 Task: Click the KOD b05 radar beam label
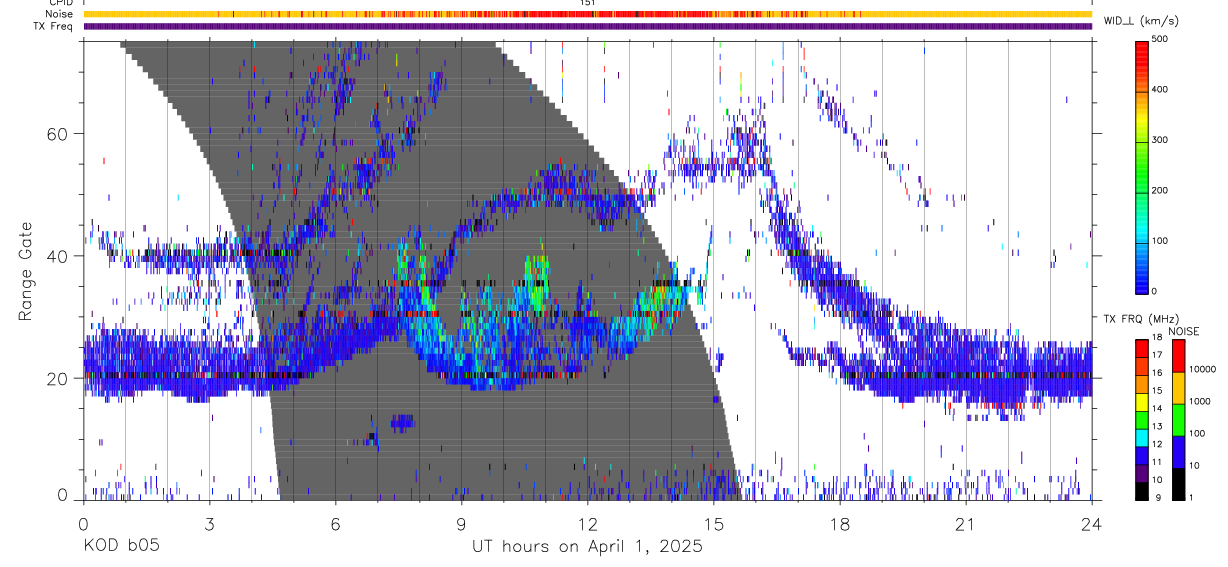point(120,546)
